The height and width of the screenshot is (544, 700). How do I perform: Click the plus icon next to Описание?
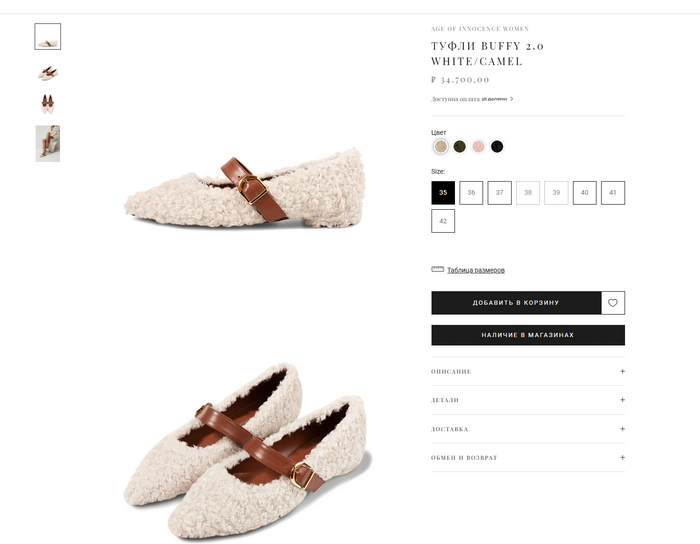[622, 372]
